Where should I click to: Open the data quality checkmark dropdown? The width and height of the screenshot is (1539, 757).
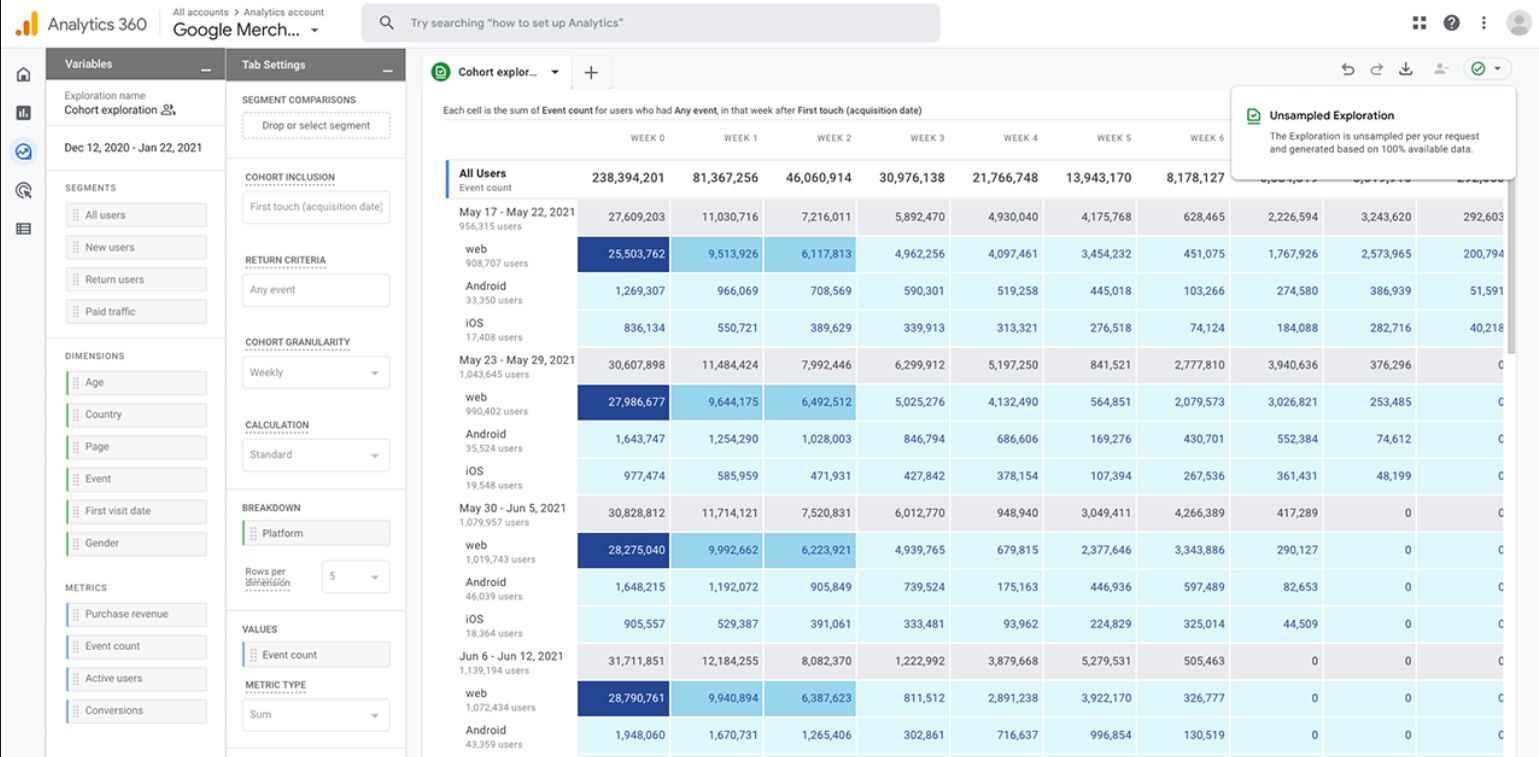1487,69
